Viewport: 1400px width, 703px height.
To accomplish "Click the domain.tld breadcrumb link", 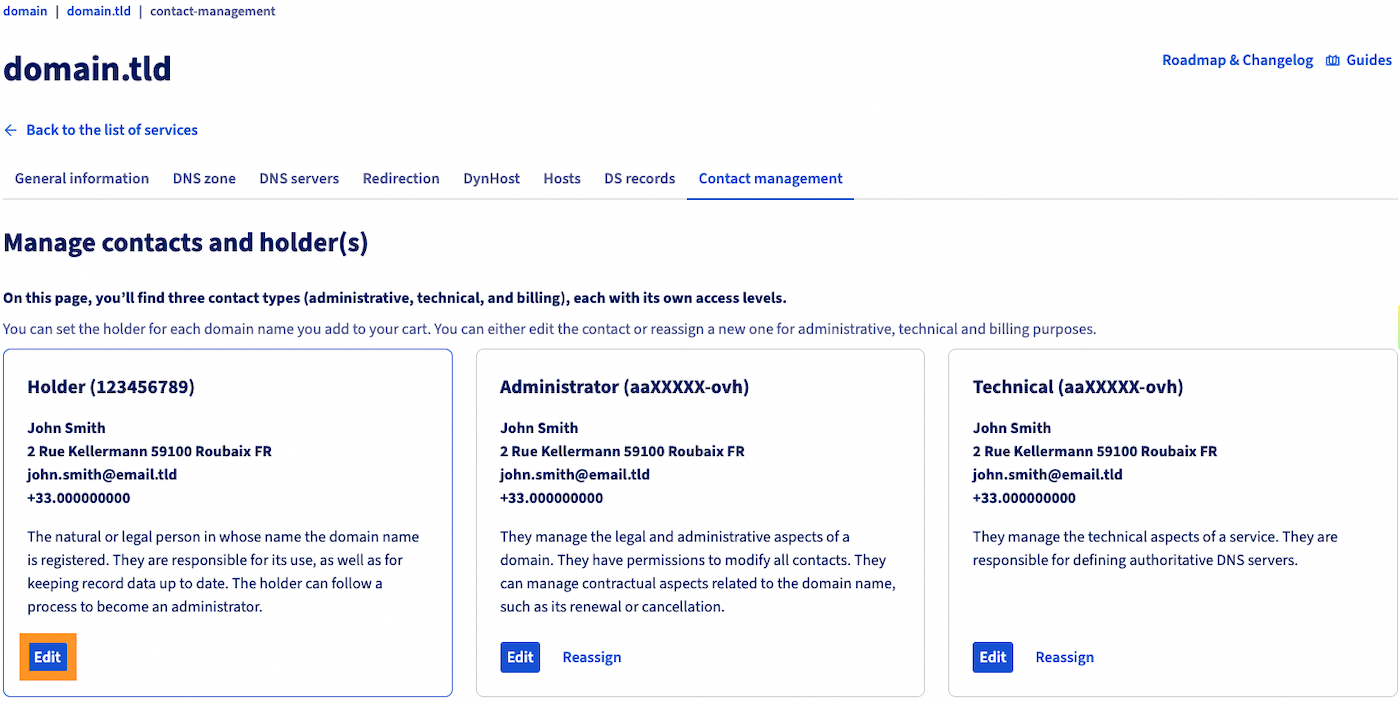I will point(98,11).
